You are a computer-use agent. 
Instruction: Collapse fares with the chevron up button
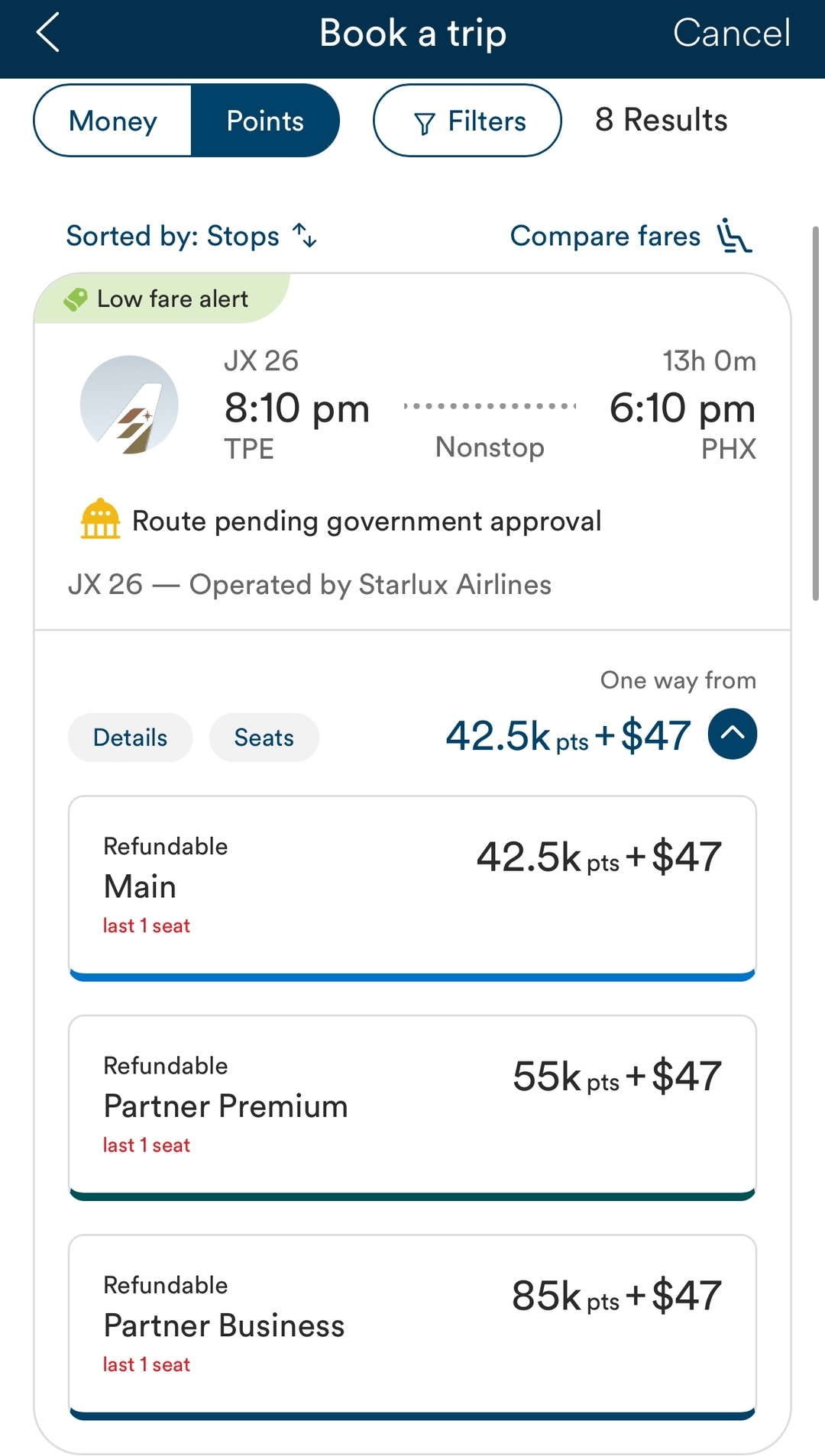click(732, 734)
